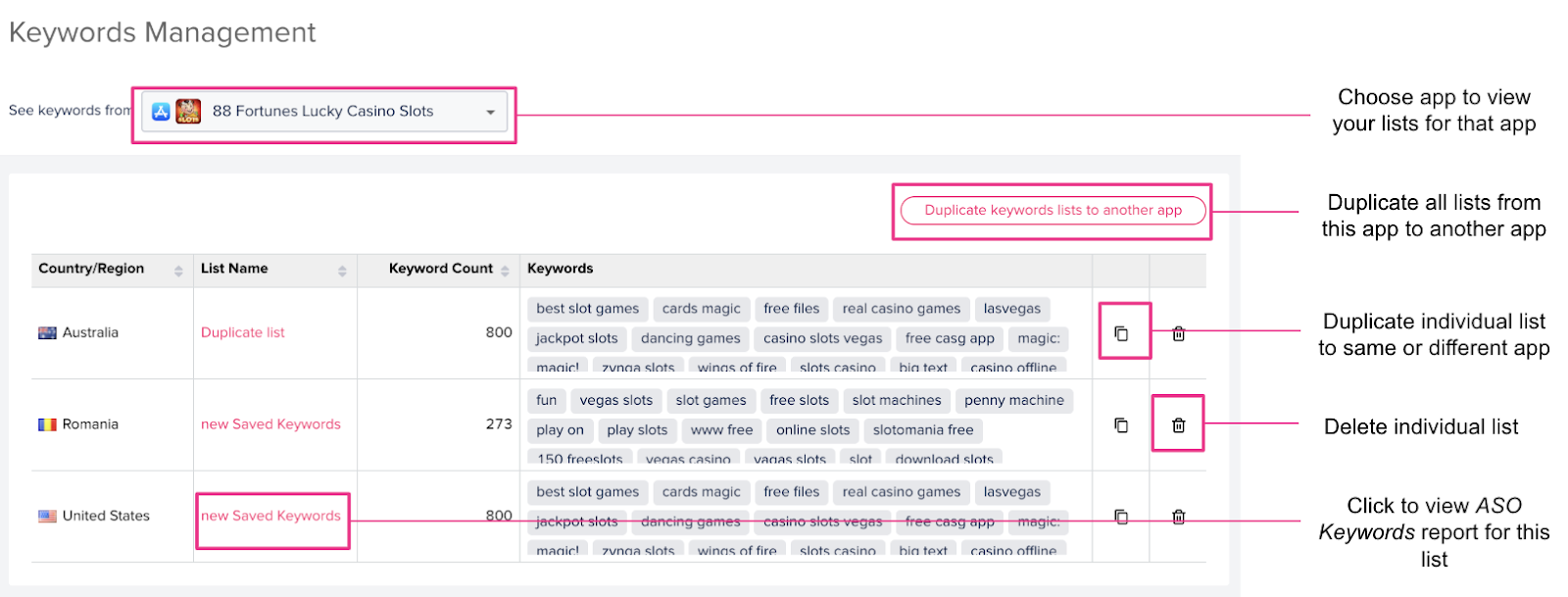Viewport: 1568px width, 597px height.
Task: Sort by the Country/Region column
Action: [x=178, y=271]
